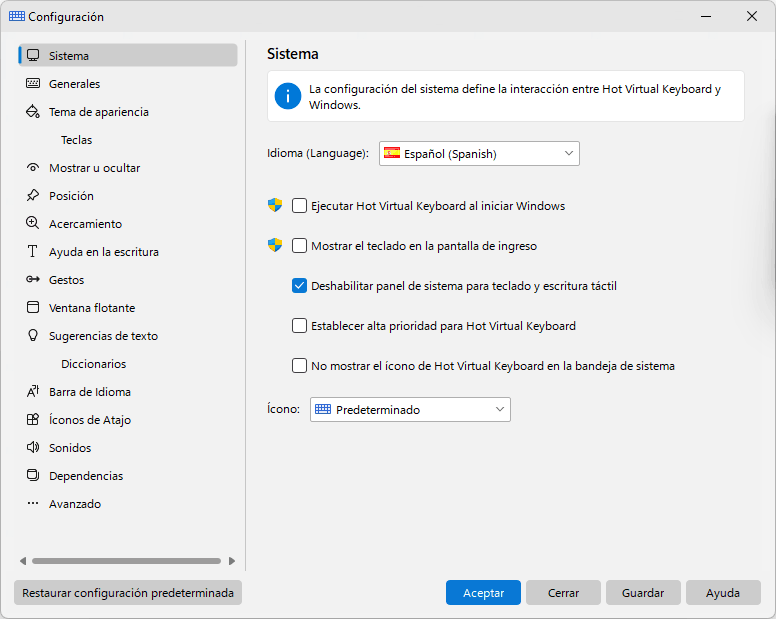The image size is (776, 619).
Task: Click the sidebar scrollbar left arrow
Action: 23,561
